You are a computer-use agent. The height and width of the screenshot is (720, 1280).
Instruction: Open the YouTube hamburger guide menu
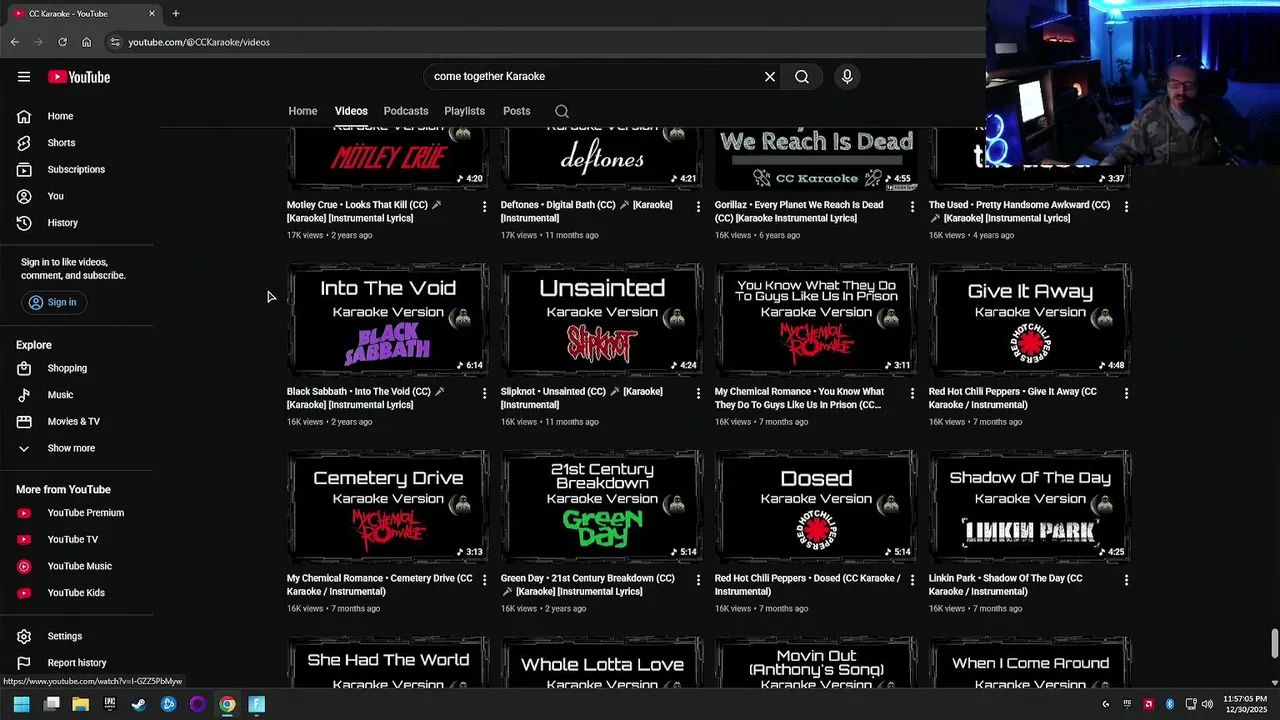24,77
